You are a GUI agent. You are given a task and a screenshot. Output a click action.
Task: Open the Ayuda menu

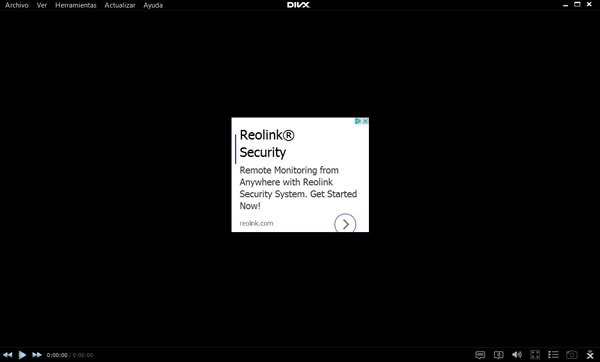(x=153, y=5)
